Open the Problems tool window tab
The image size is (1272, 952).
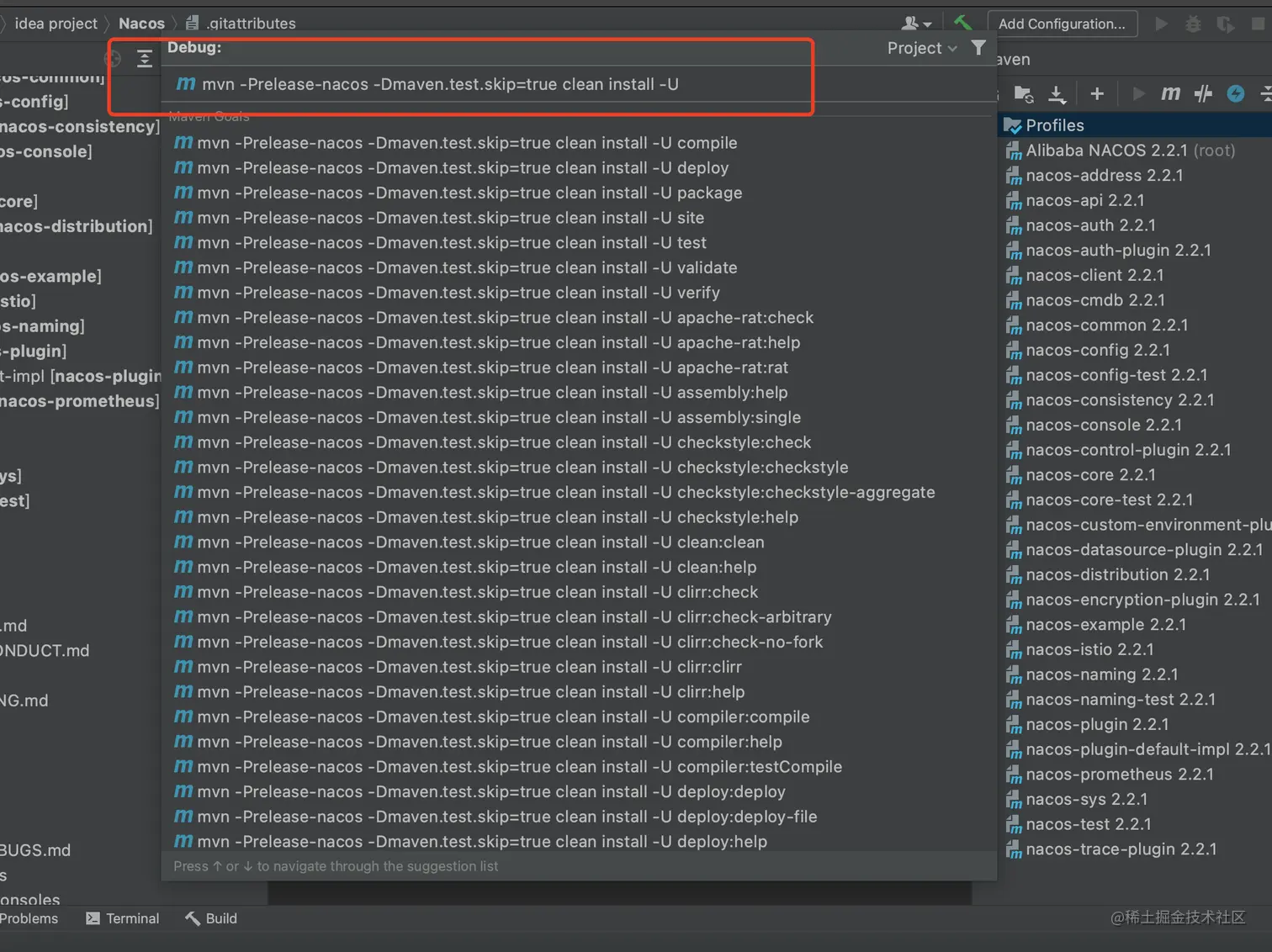coord(29,918)
